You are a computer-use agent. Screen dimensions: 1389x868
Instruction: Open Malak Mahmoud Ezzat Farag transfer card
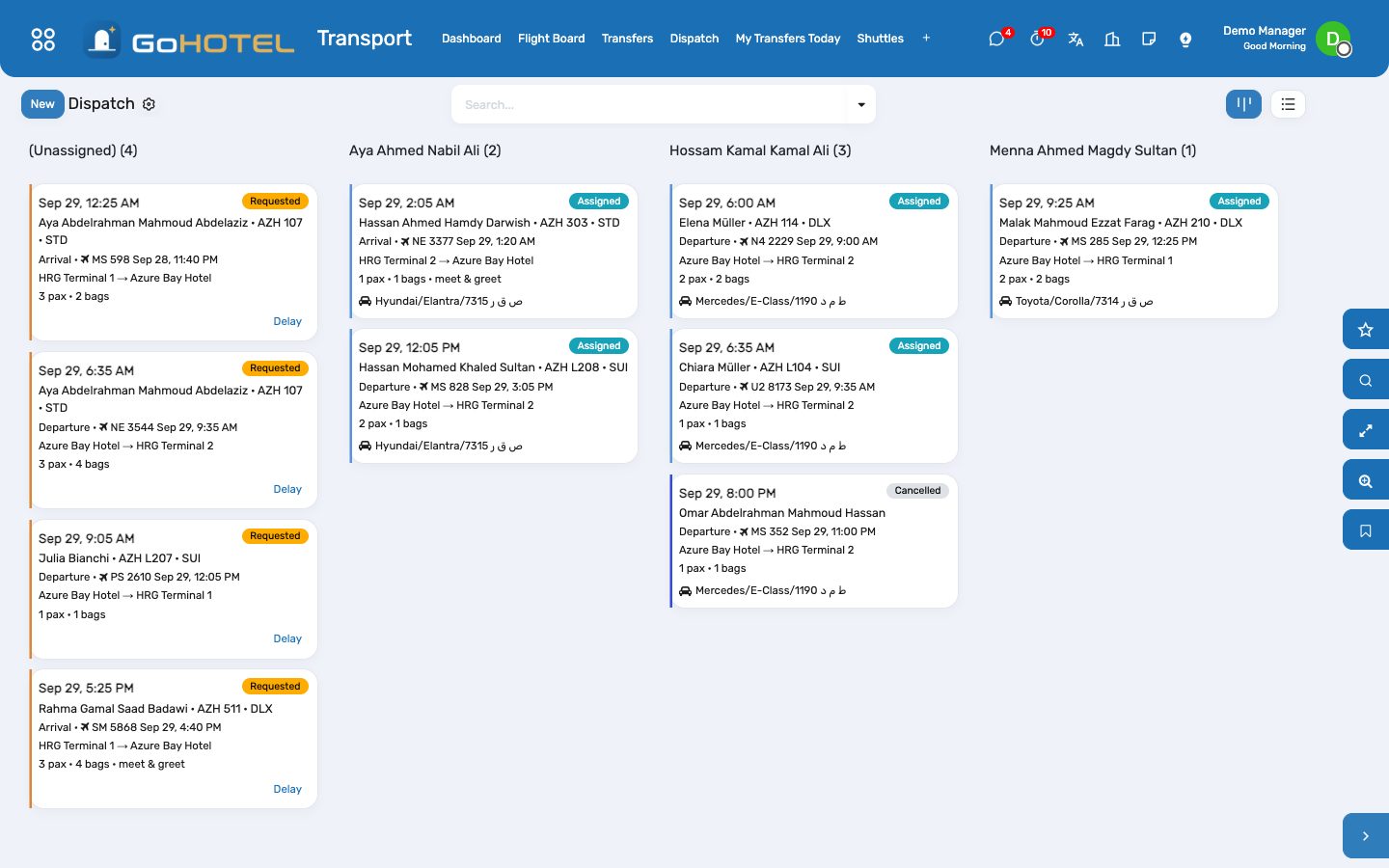[x=1133, y=251]
